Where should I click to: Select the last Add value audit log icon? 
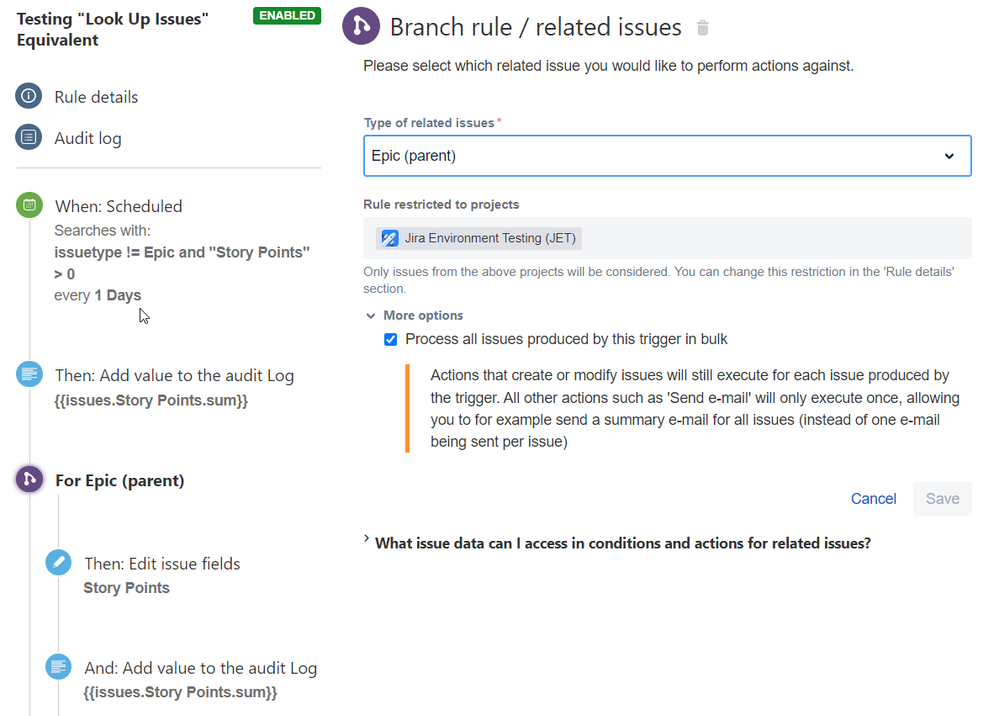click(x=59, y=667)
